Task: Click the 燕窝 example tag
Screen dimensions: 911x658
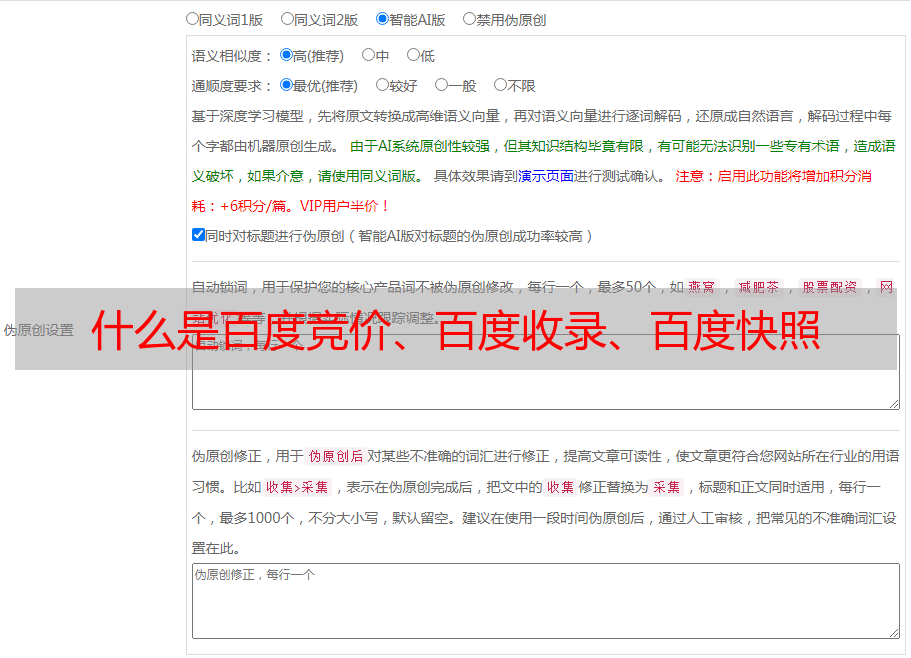Action: (701, 287)
